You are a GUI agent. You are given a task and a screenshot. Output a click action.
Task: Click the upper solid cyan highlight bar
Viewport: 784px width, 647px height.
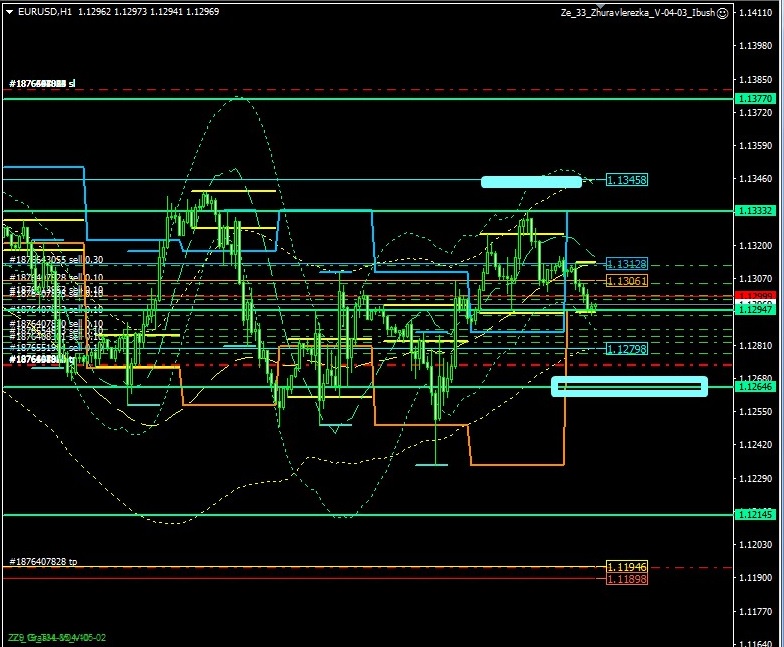click(x=531, y=182)
